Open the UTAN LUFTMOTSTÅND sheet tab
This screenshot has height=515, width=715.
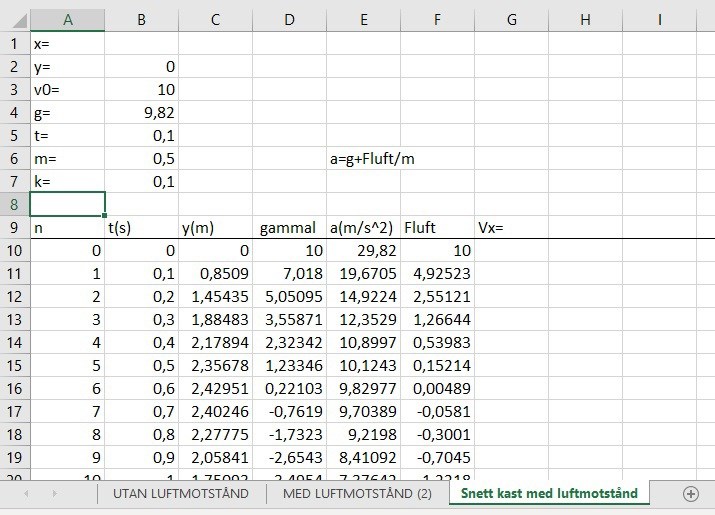(183, 494)
